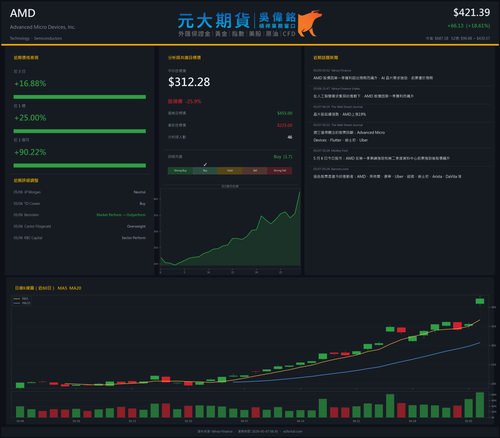
Task: Click the yellow Hold rating segment
Action: pos(230,171)
